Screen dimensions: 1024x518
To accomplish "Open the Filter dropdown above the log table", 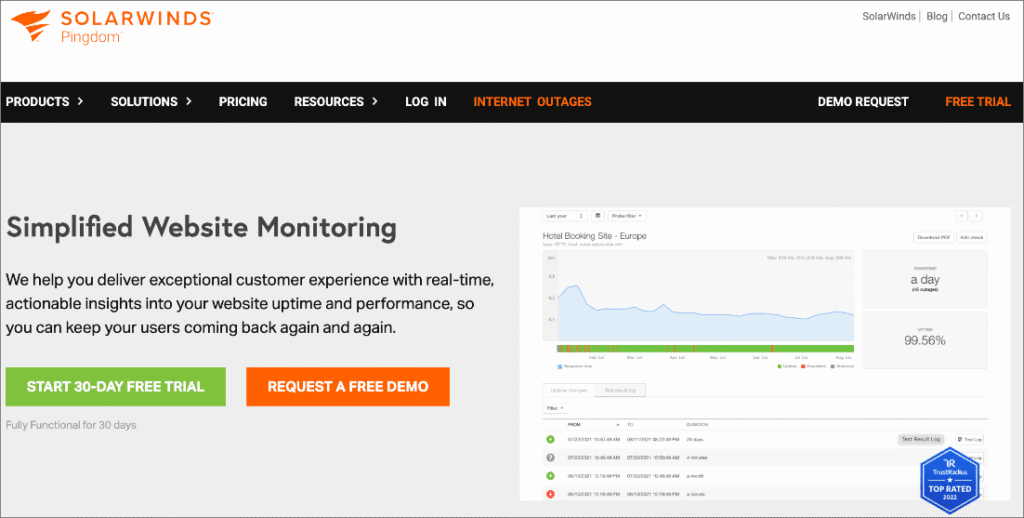I will pos(555,408).
